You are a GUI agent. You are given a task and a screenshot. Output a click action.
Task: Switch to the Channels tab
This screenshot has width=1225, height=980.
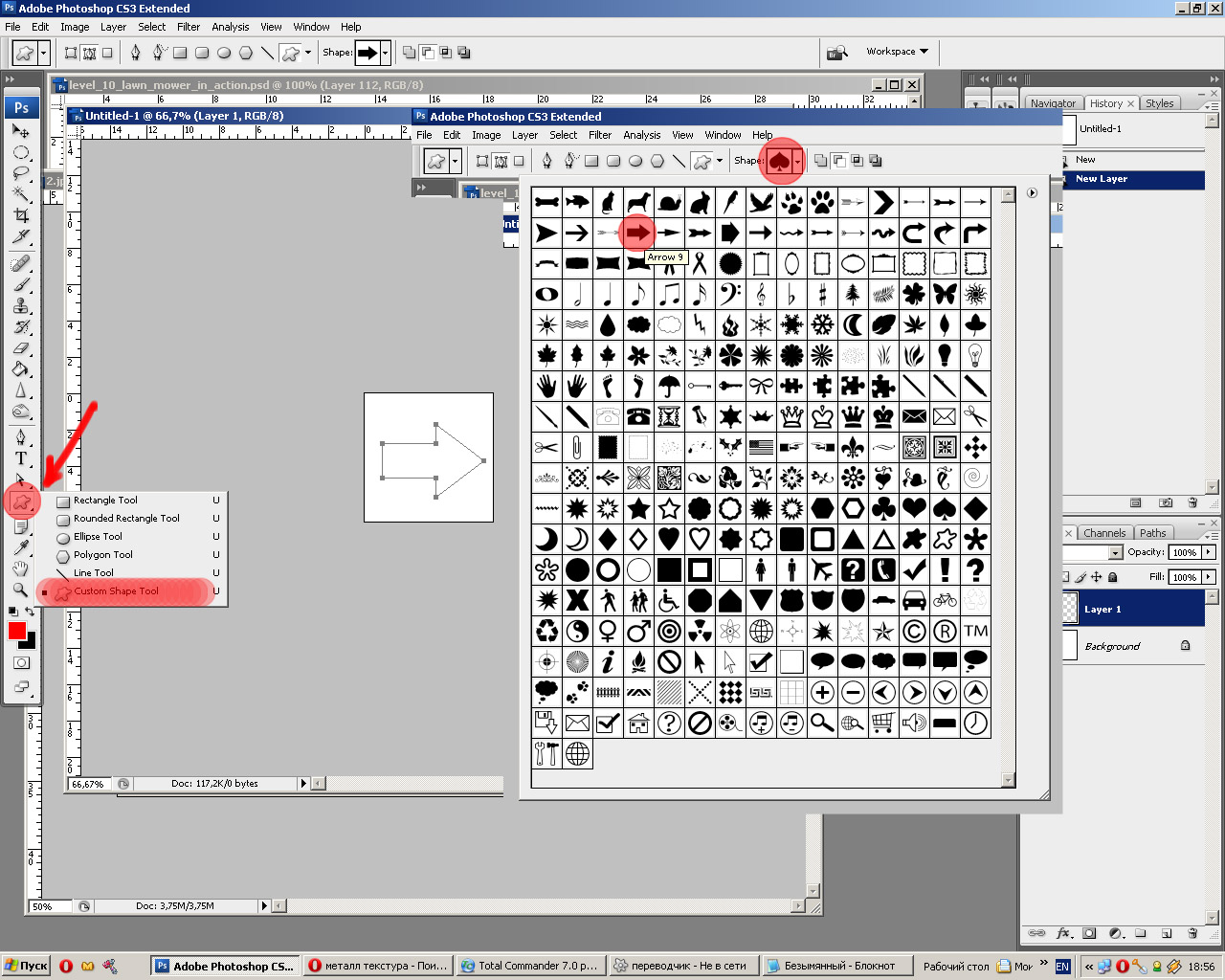pyautogui.click(x=1104, y=533)
